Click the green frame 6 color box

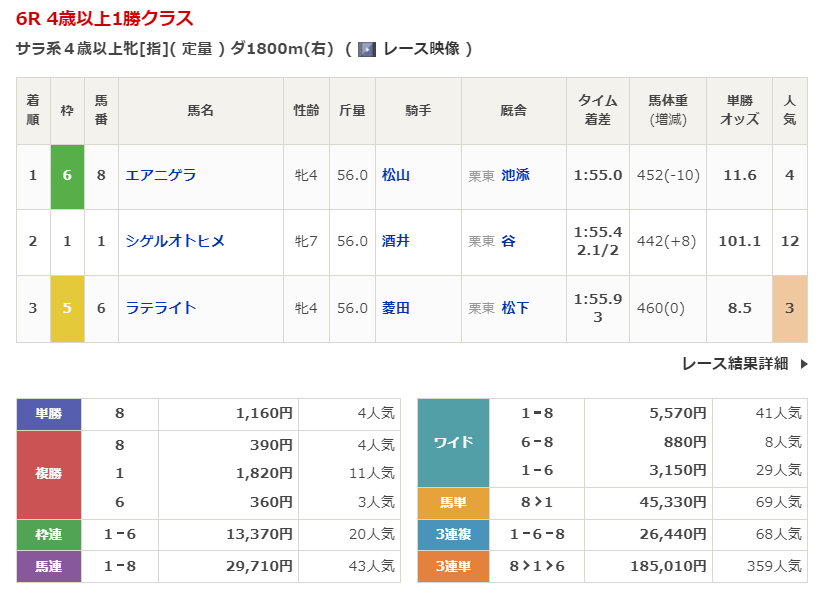[67, 176]
